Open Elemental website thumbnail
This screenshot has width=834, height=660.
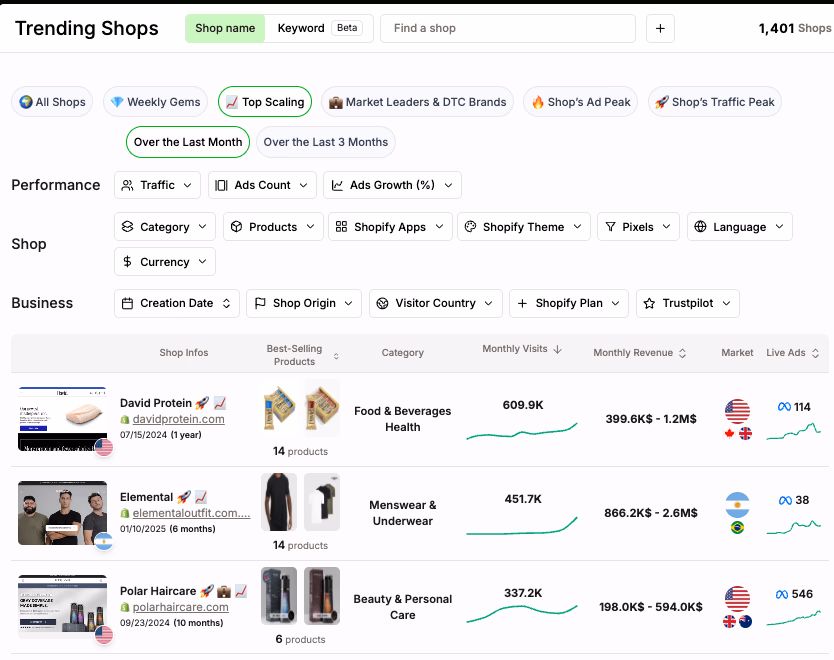click(62, 513)
